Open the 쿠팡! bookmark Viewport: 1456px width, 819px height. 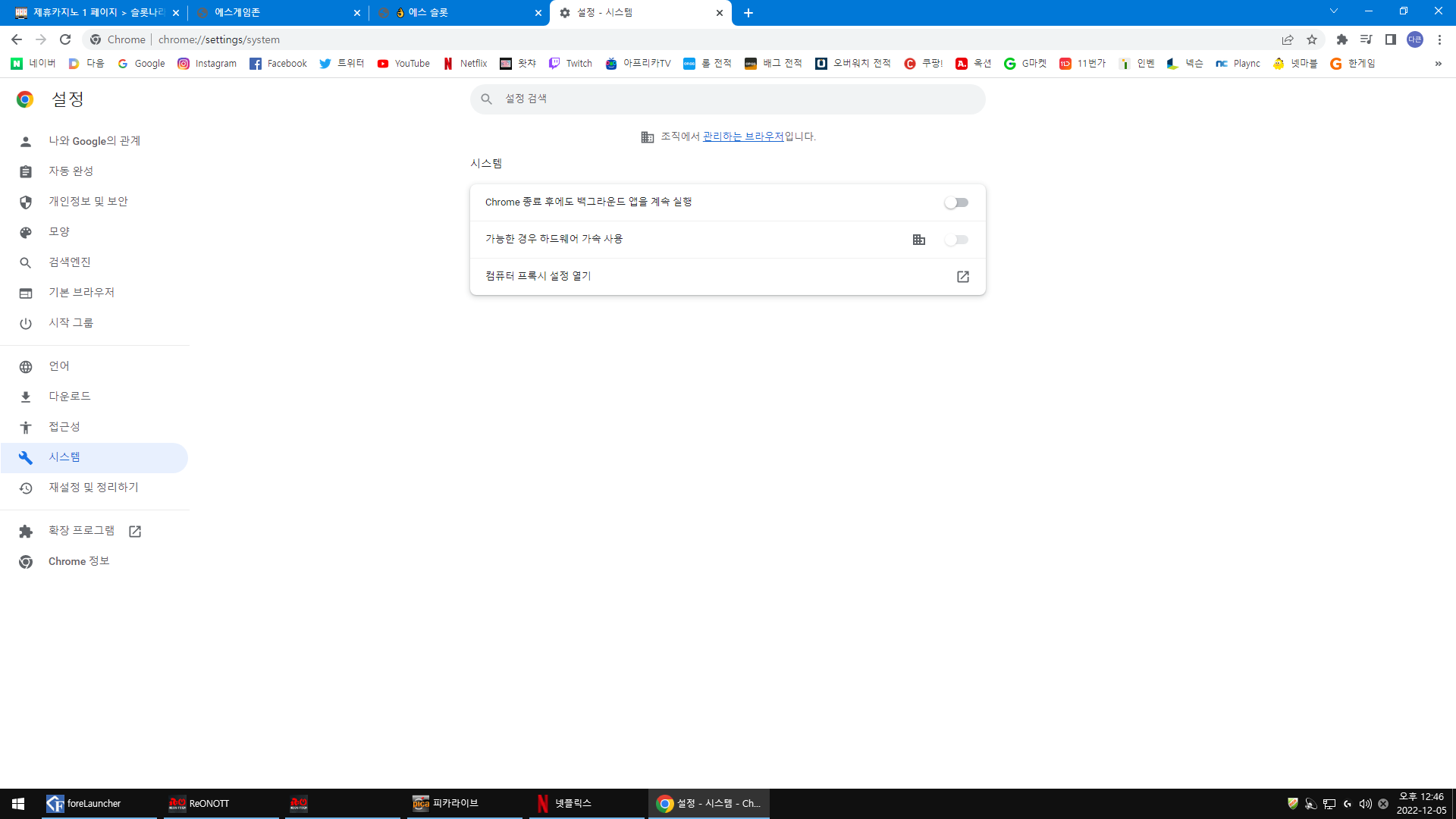pos(924,64)
